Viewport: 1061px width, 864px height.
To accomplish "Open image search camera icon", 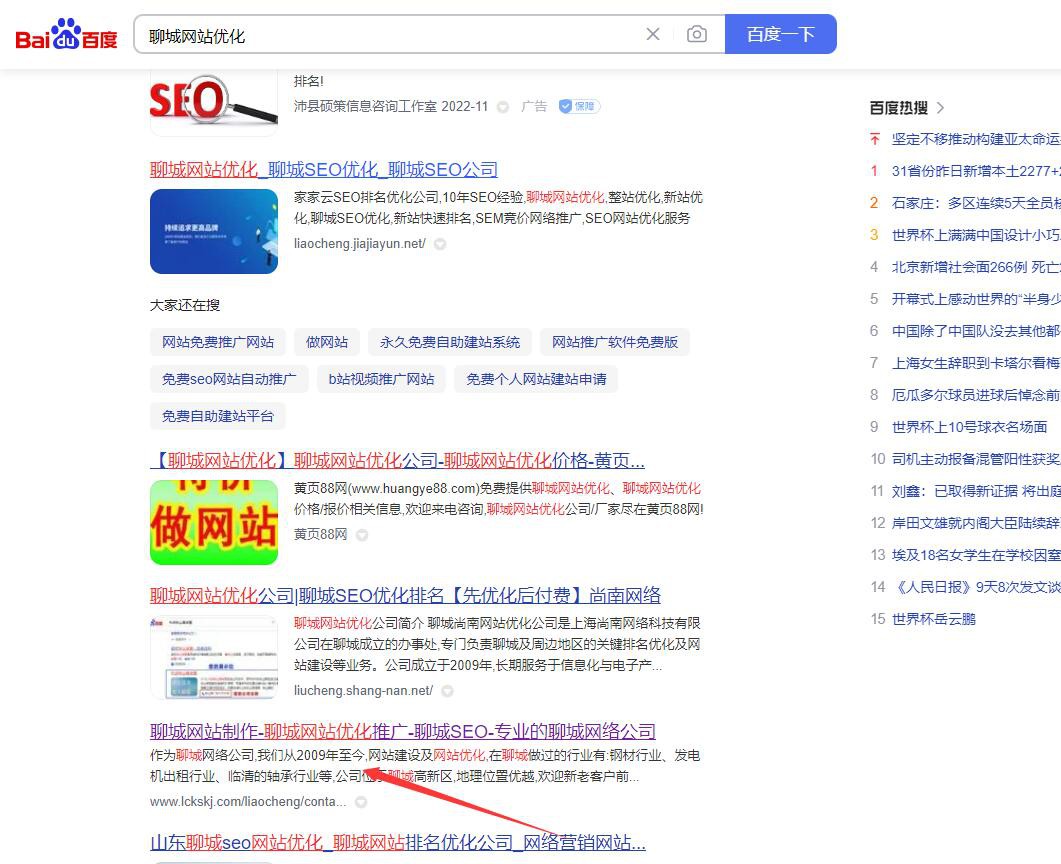I will [697, 34].
